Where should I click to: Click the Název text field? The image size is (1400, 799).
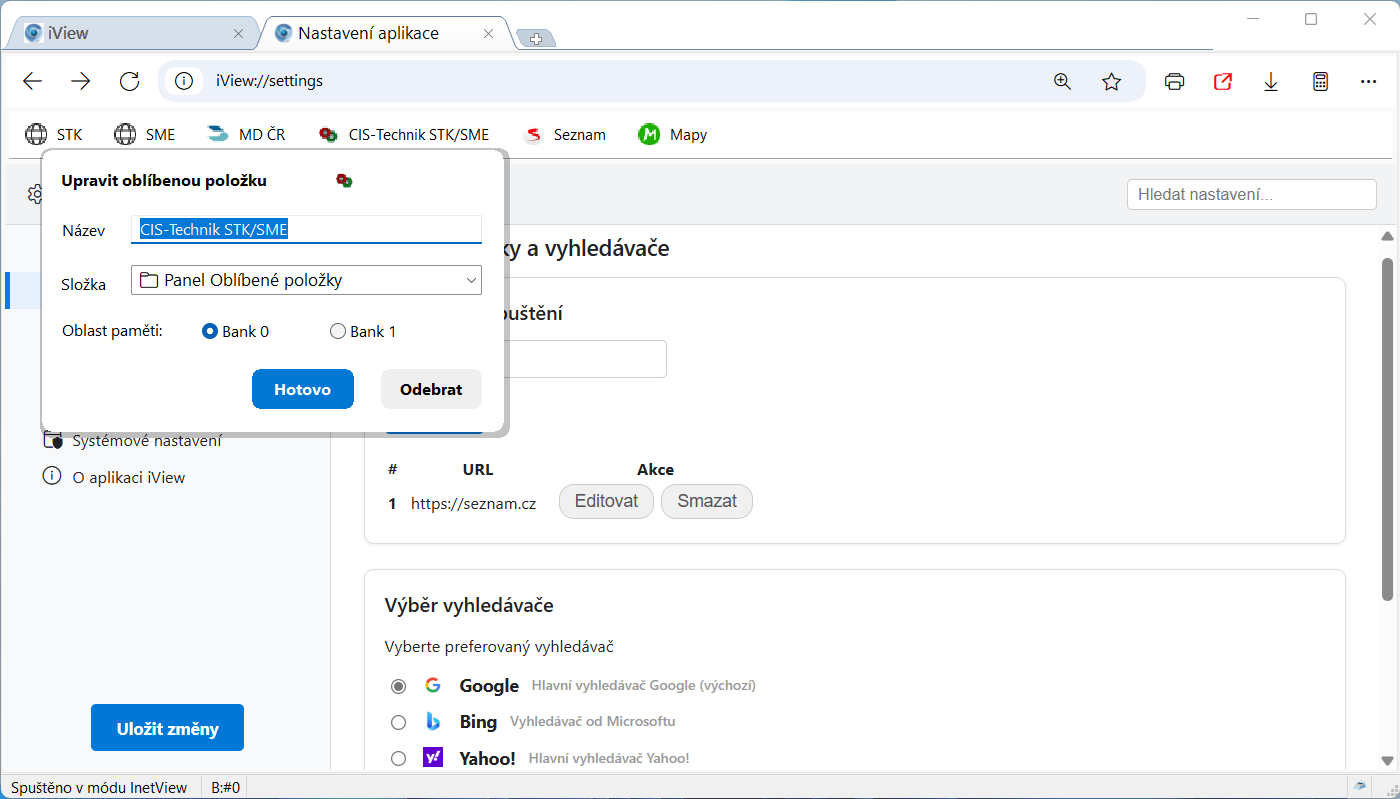(x=306, y=229)
